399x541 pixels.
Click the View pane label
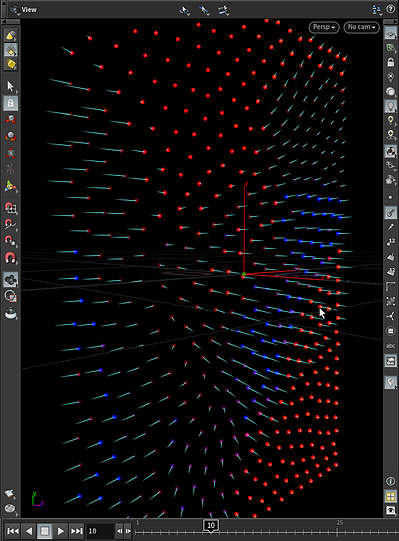tap(29, 10)
